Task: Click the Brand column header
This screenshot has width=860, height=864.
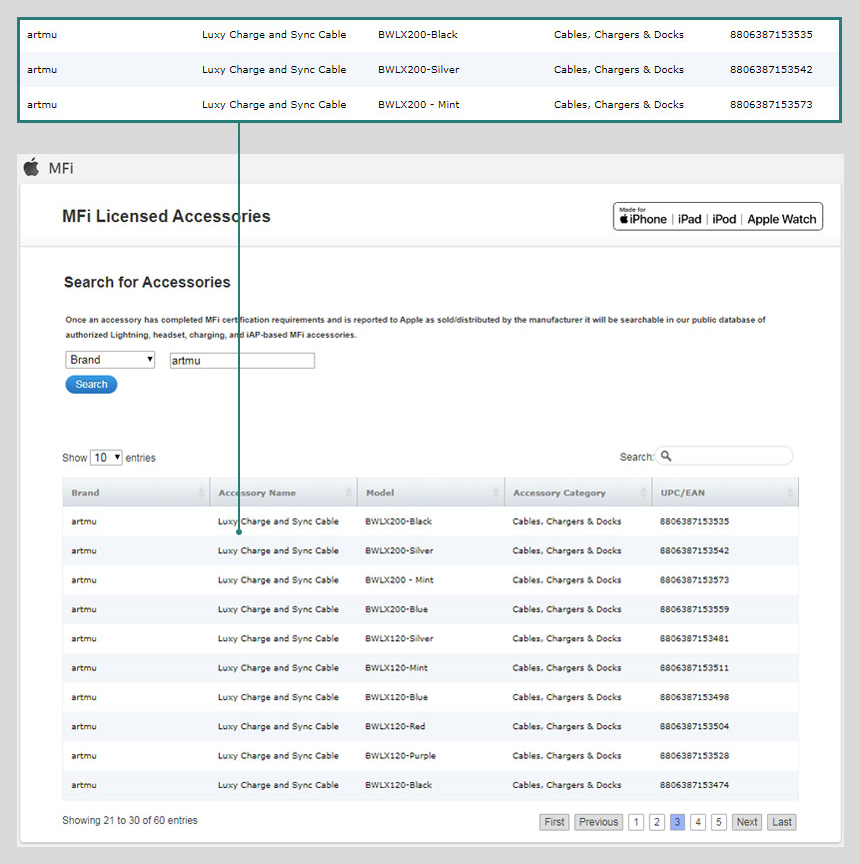Action: (136, 493)
